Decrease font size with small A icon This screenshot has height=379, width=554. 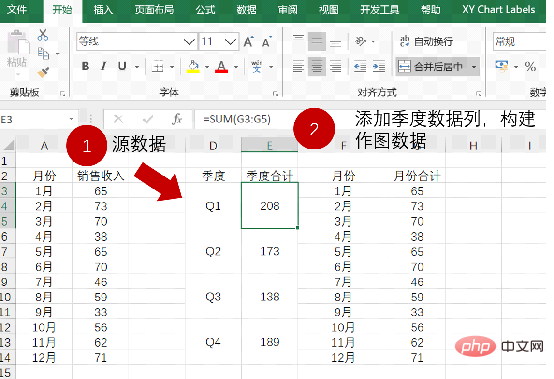(267, 42)
